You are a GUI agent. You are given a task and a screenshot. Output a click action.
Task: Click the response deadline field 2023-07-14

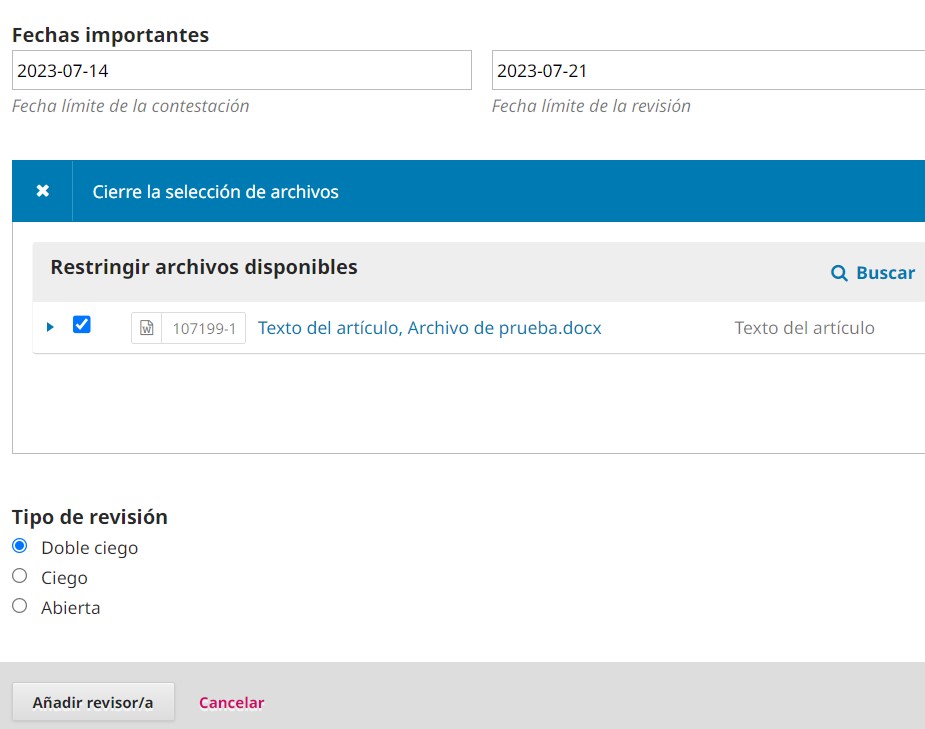pyautogui.click(x=241, y=71)
